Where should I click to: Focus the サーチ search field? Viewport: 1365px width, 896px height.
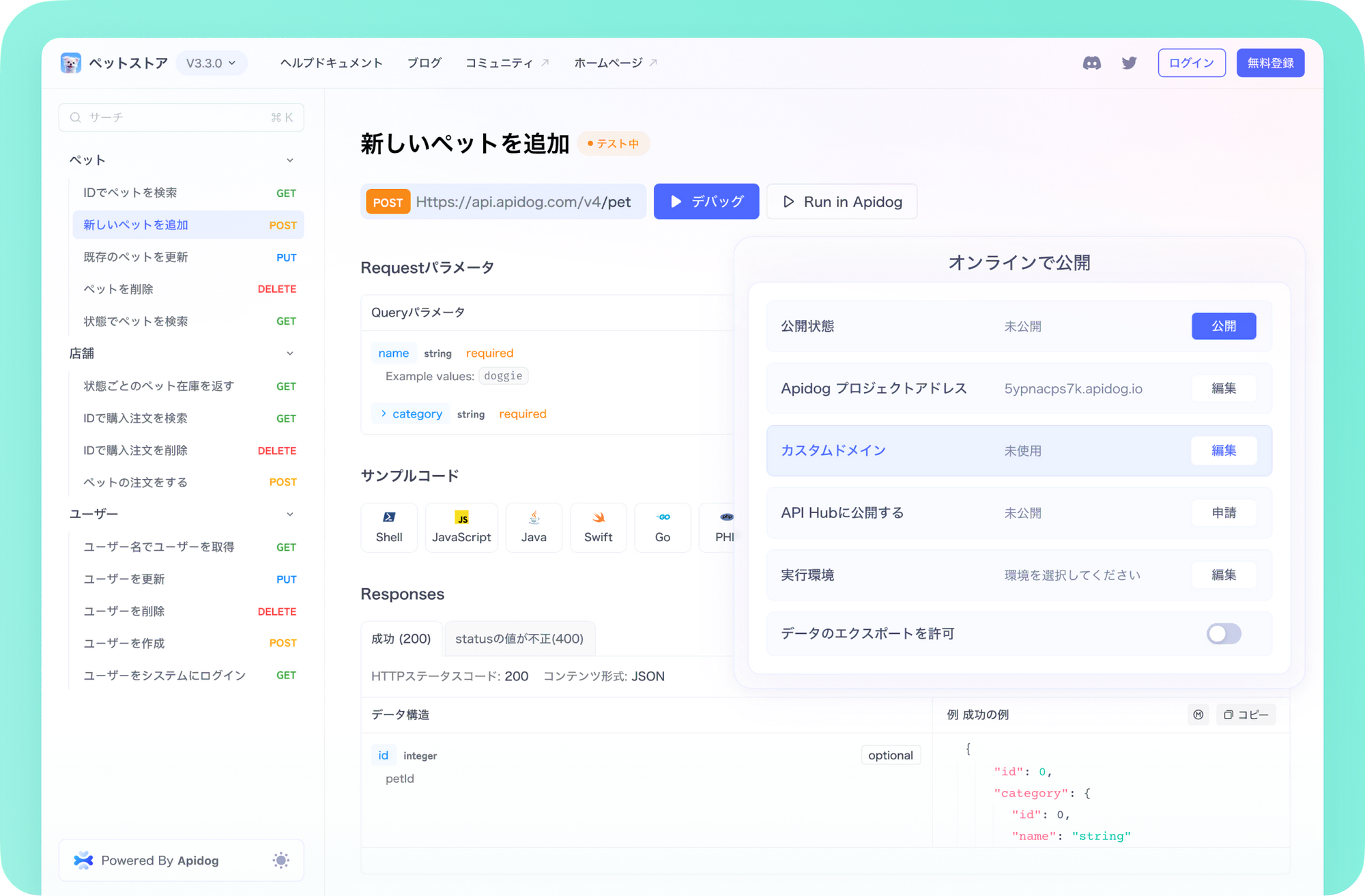[x=182, y=117]
